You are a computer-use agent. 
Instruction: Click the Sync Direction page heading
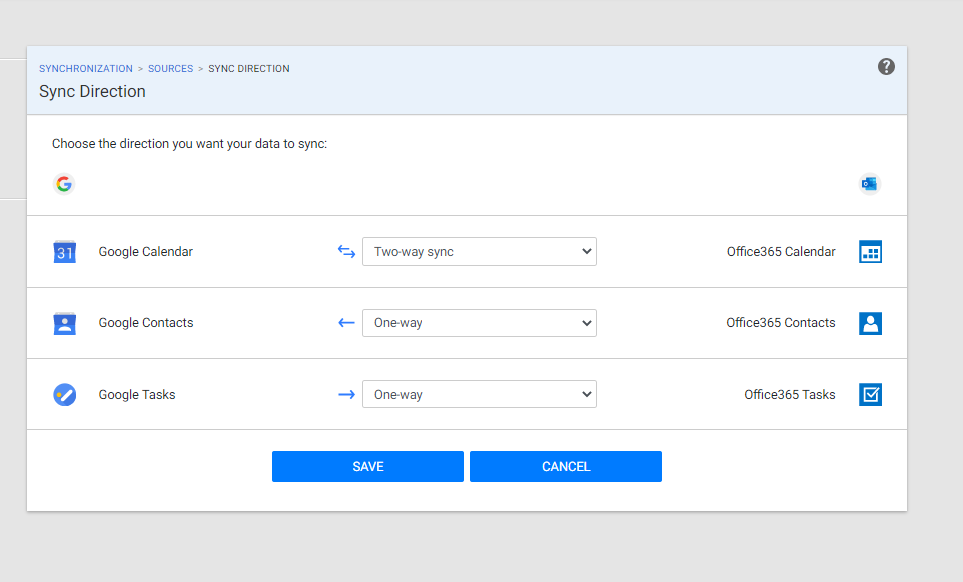click(92, 91)
